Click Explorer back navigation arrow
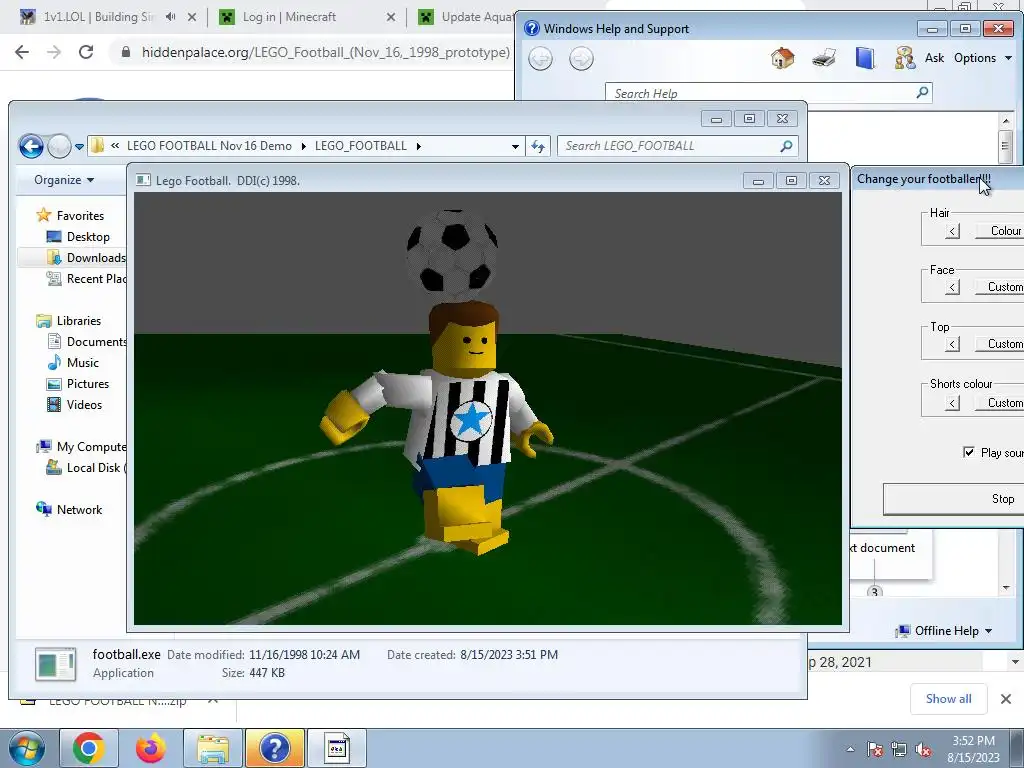Screen dimensions: 1024x768 click(x=31, y=146)
